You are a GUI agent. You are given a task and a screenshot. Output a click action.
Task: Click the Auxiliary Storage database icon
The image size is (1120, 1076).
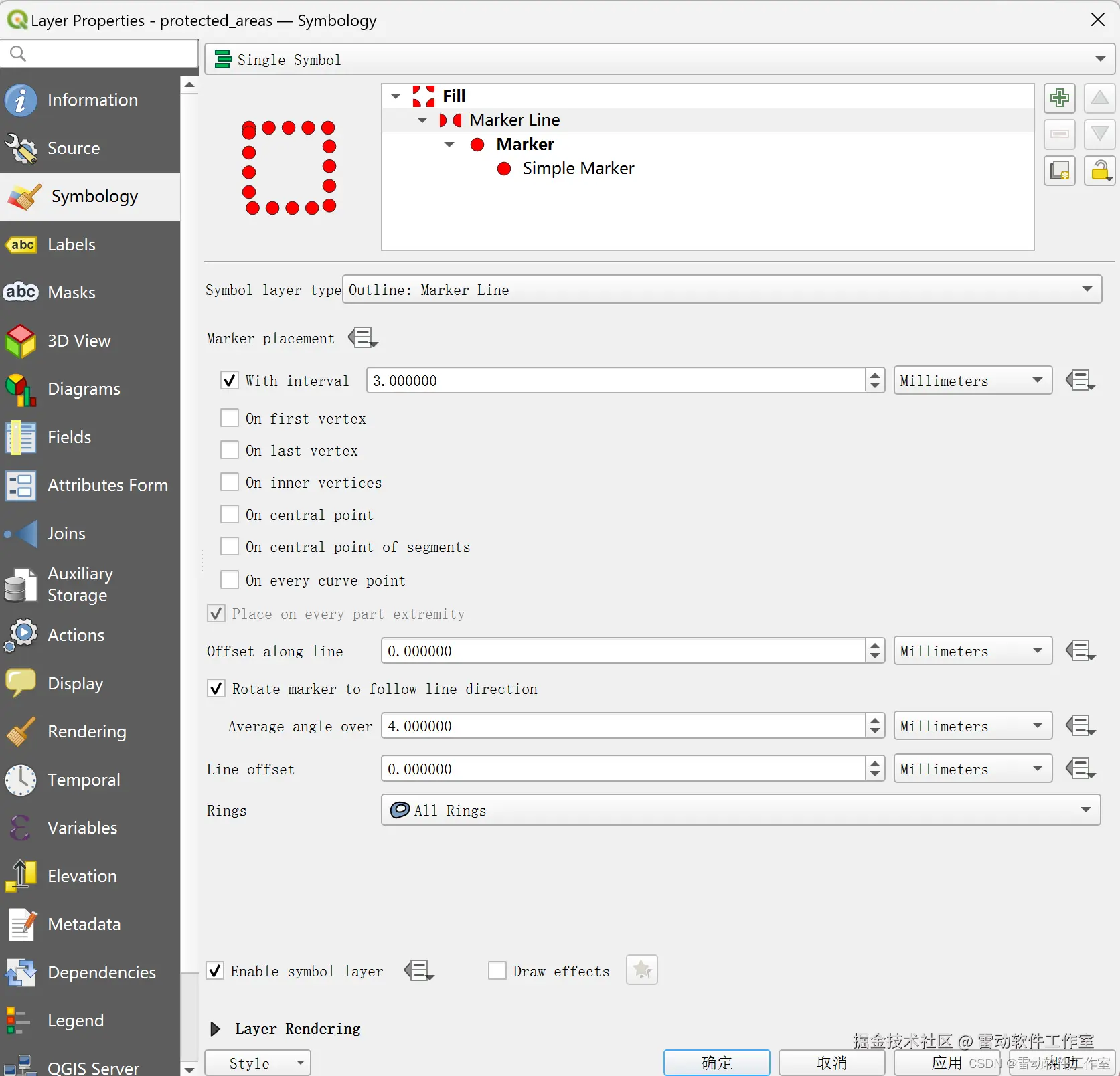point(21,585)
